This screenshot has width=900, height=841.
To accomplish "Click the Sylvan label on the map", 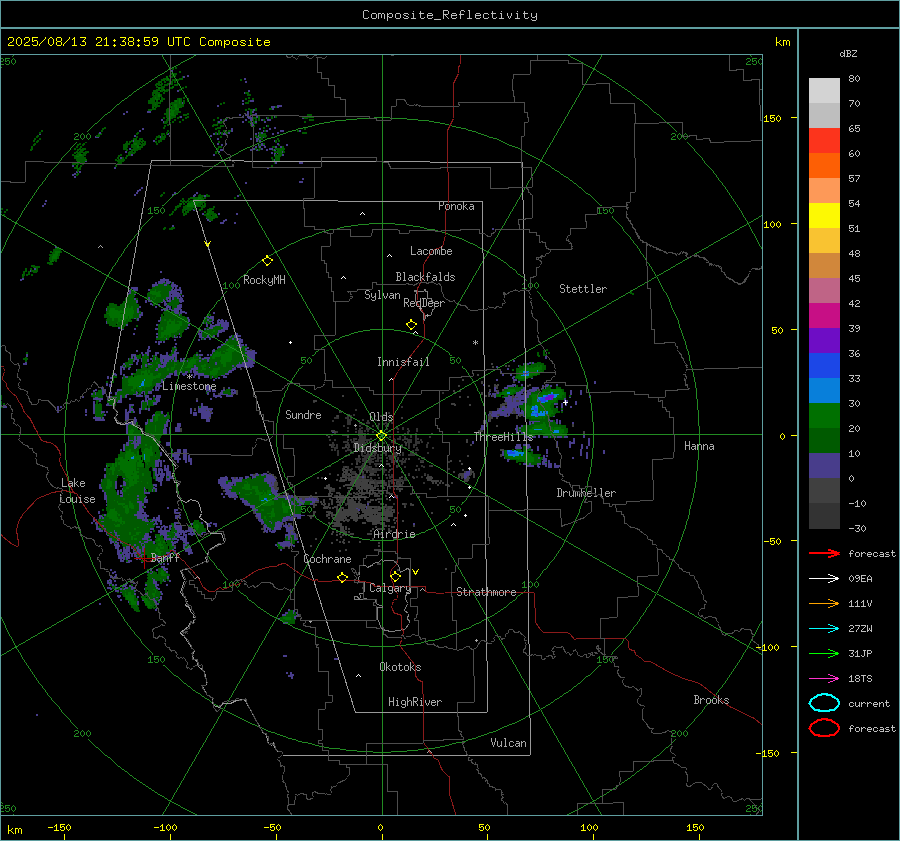I will tap(382, 295).
